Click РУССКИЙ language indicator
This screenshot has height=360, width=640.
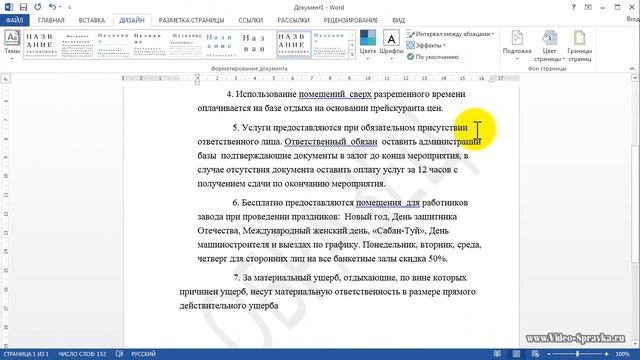pos(143,354)
